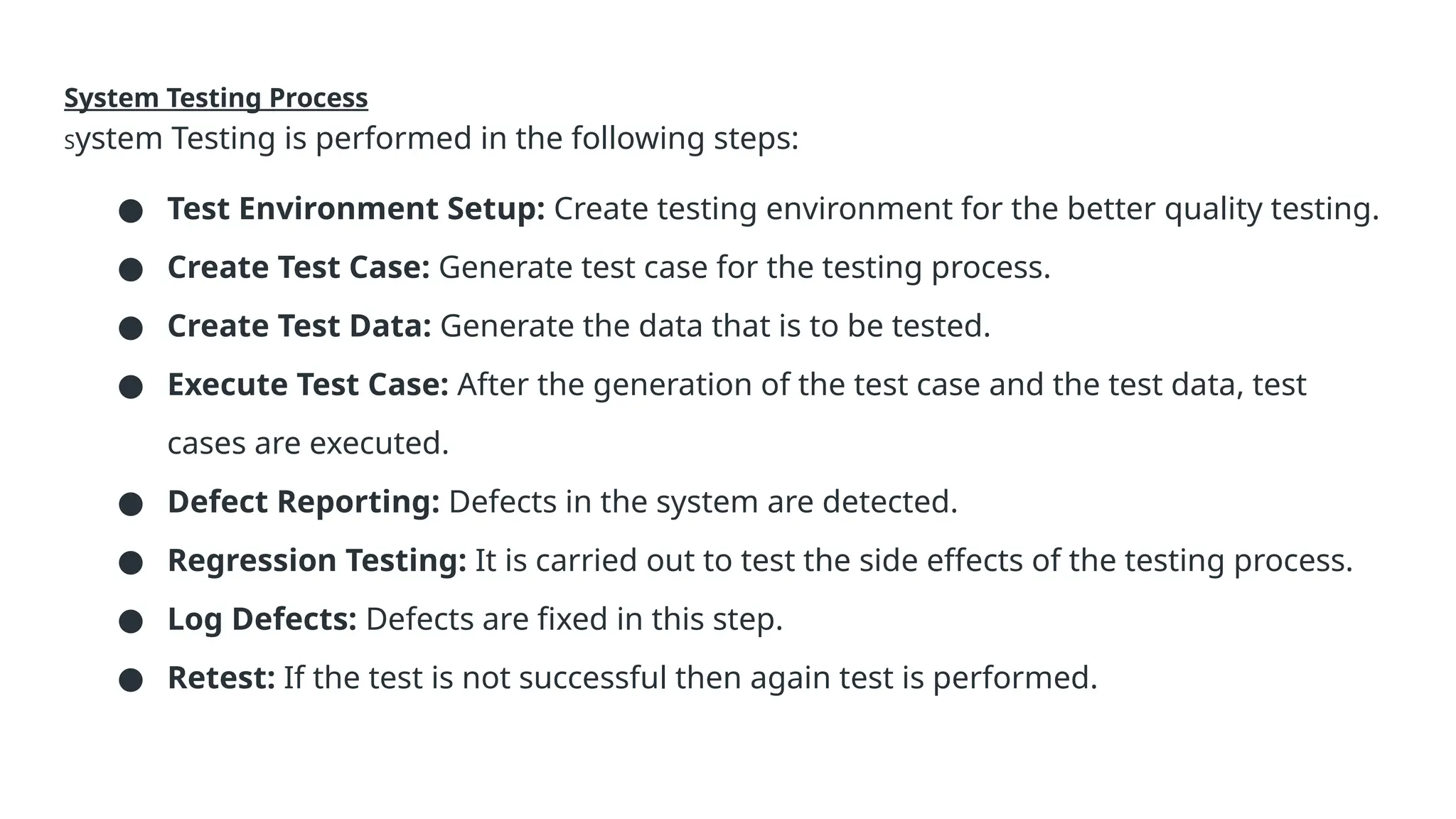The image size is (1456, 819).
Task: Click the intro sentence about following steps
Action: pyautogui.click(x=432, y=139)
